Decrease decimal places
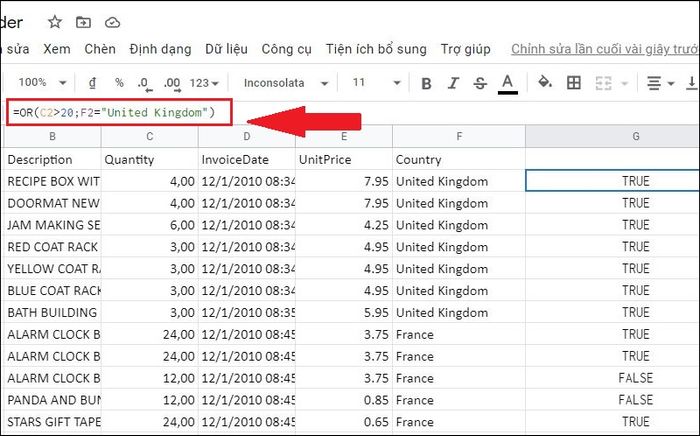The image size is (700, 436). 144,83
